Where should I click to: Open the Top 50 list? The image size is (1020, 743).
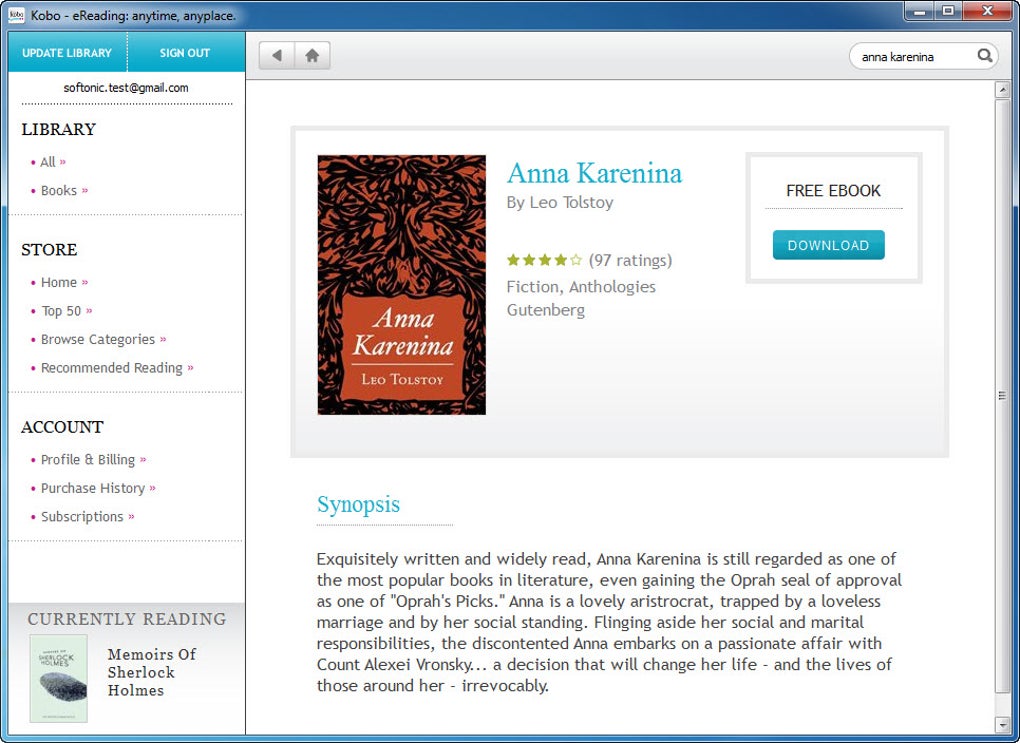click(x=62, y=311)
